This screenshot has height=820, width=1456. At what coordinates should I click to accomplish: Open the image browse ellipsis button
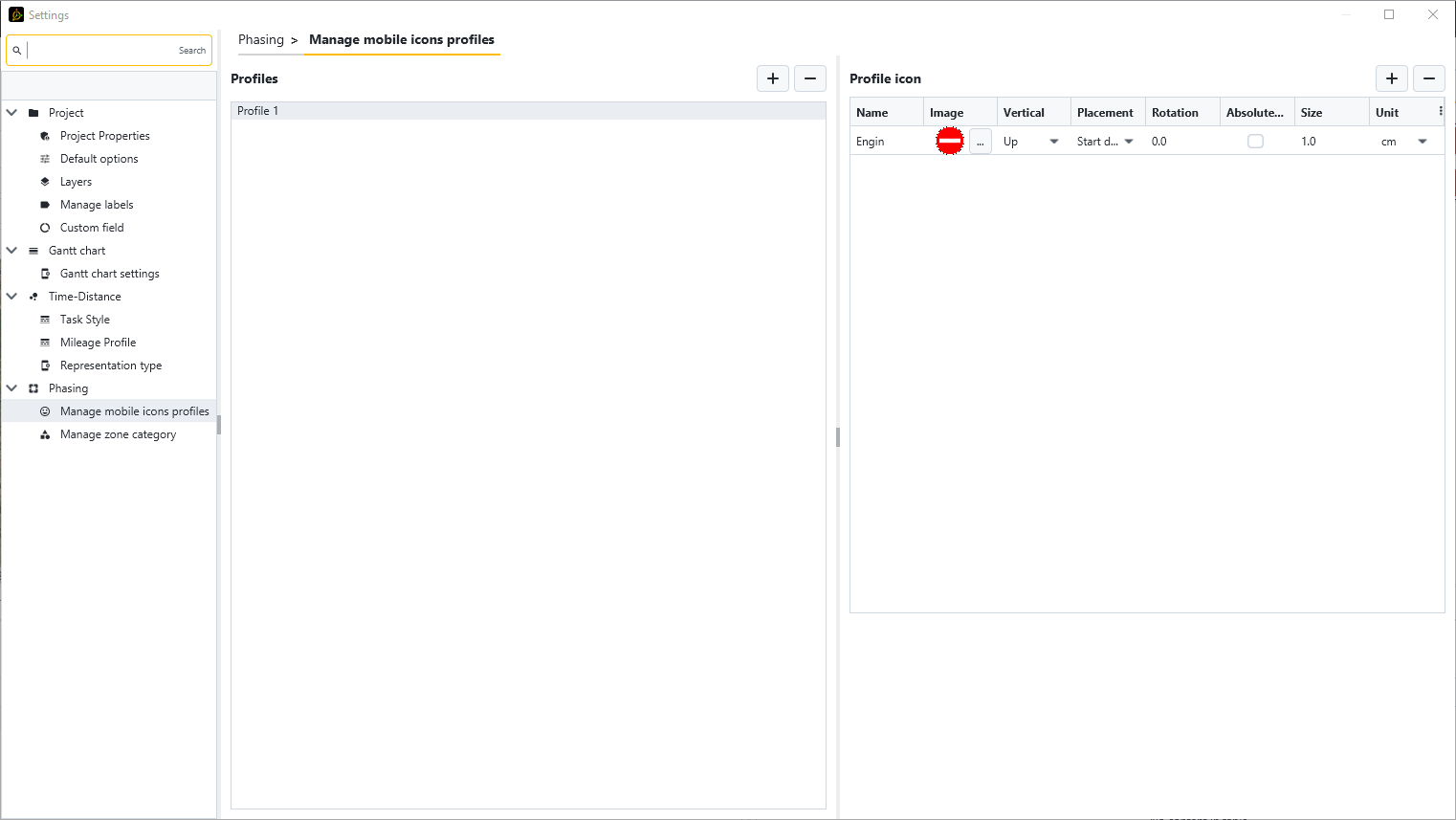pos(981,142)
